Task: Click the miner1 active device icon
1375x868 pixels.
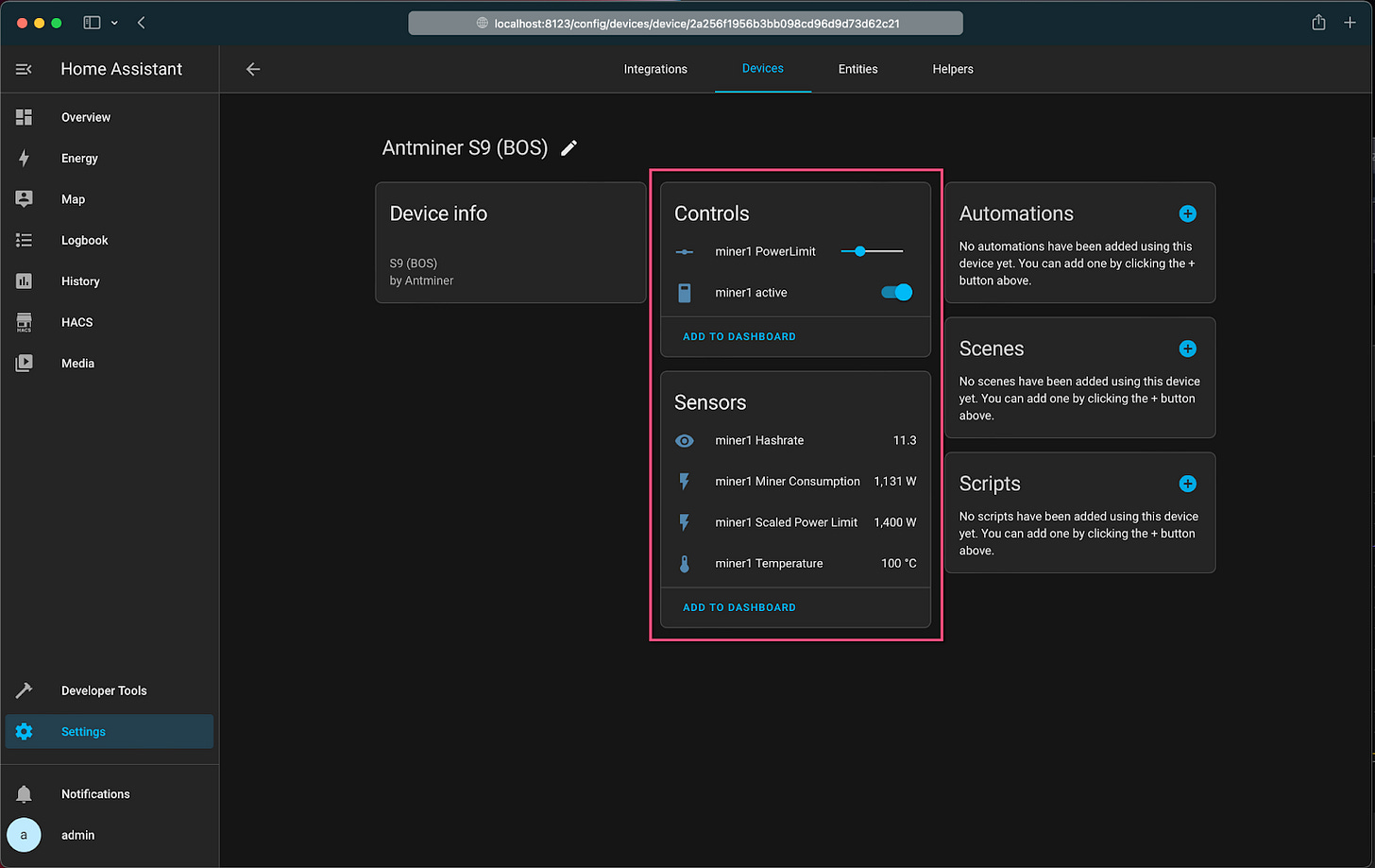Action: click(685, 293)
